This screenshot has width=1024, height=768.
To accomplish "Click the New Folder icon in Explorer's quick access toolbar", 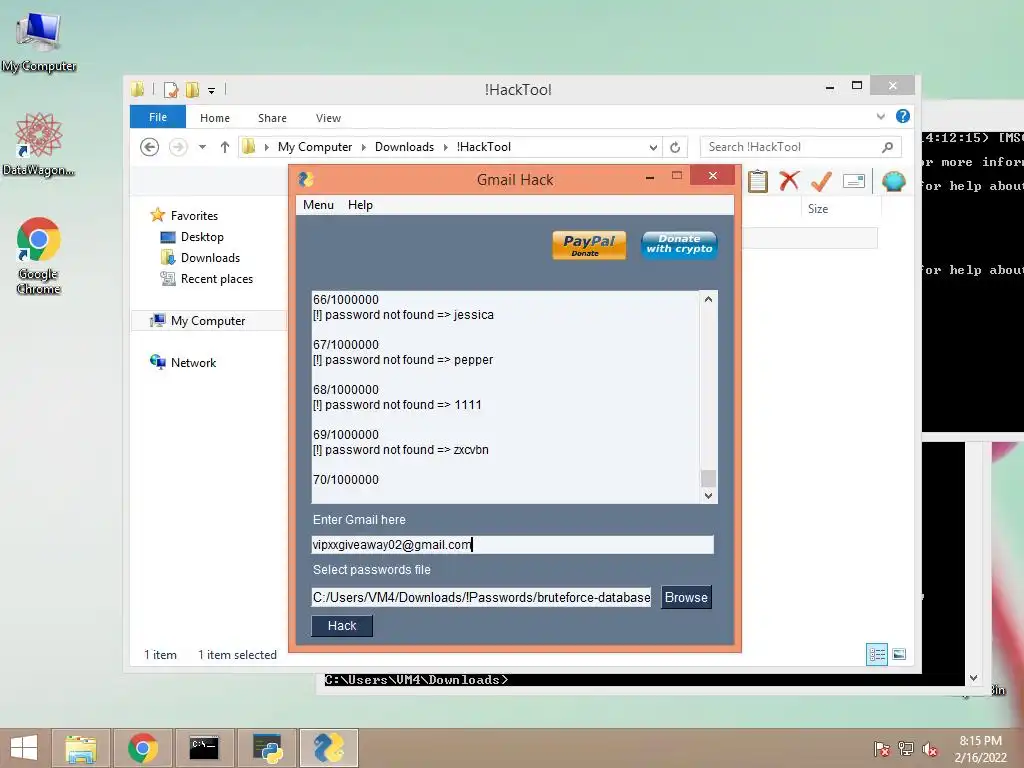I will [x=192, y=89].
